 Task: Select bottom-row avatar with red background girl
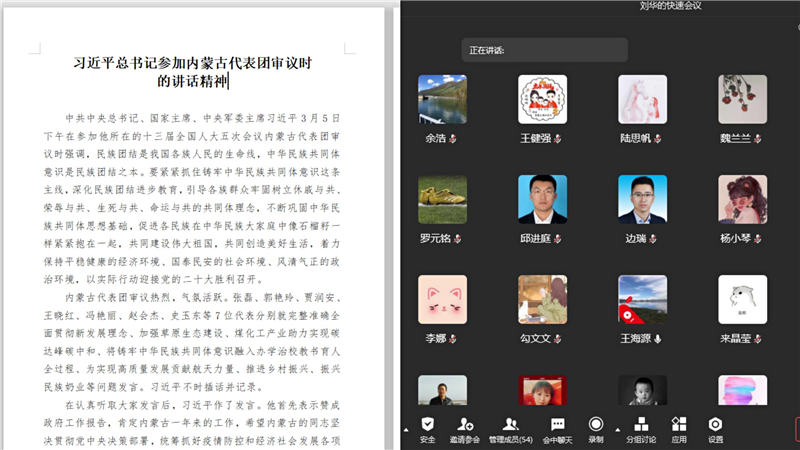[542, 390]
